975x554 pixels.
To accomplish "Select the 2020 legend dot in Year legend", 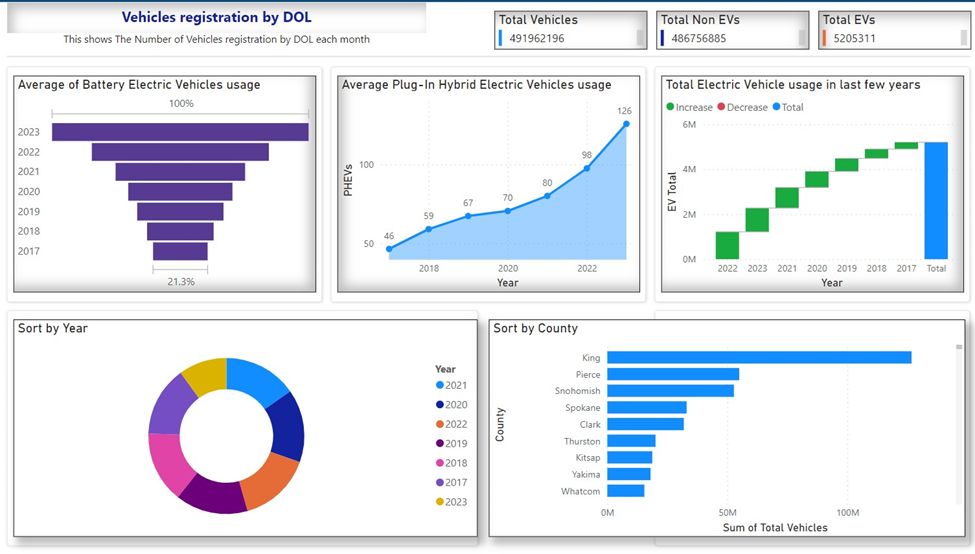I will (440, 405).
